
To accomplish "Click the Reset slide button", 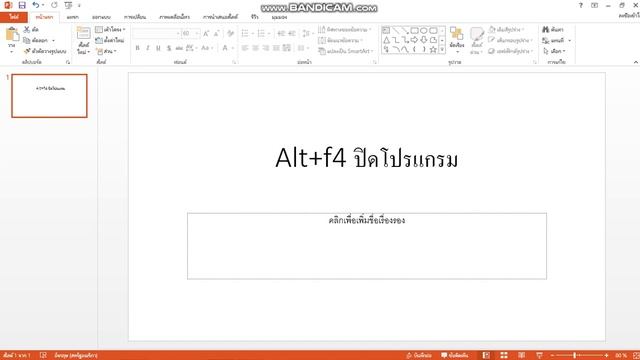I will (109, 40).
